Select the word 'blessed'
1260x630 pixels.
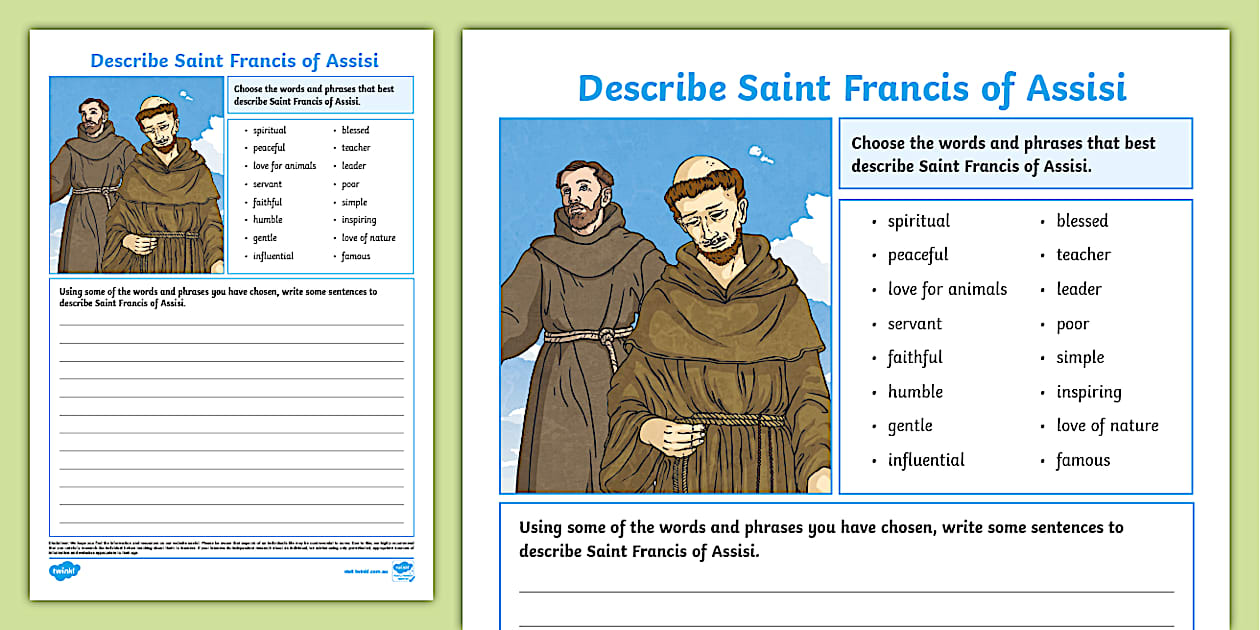coord(1081,220)
